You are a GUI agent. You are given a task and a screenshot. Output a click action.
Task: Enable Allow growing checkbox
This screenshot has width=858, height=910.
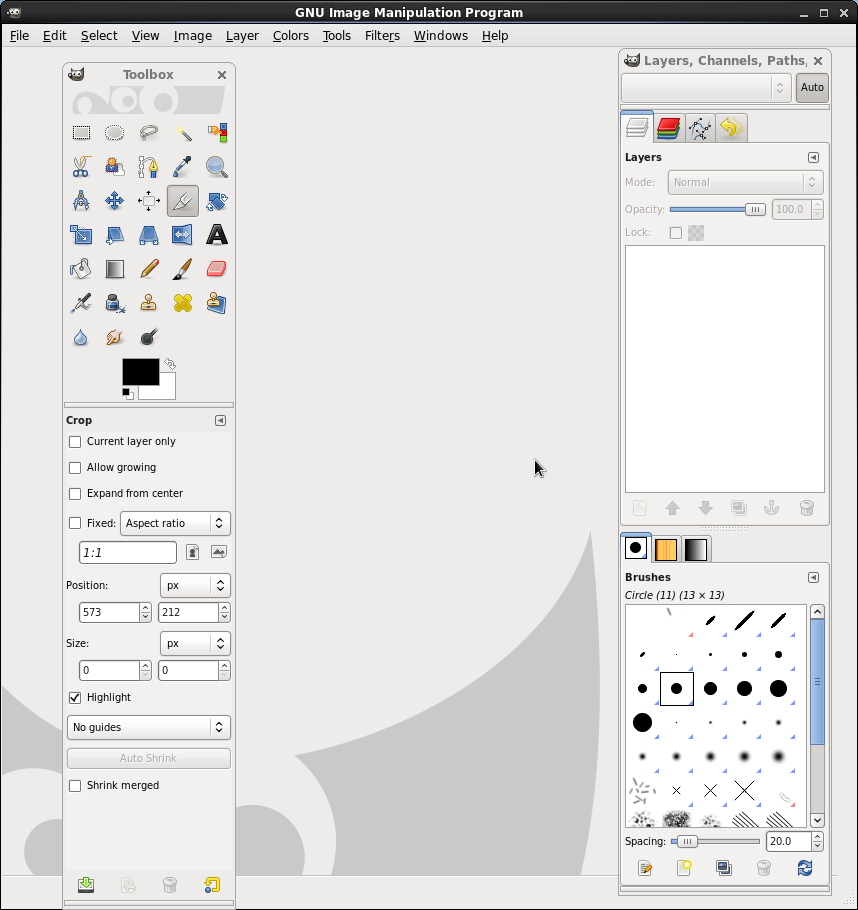point(75,468)
